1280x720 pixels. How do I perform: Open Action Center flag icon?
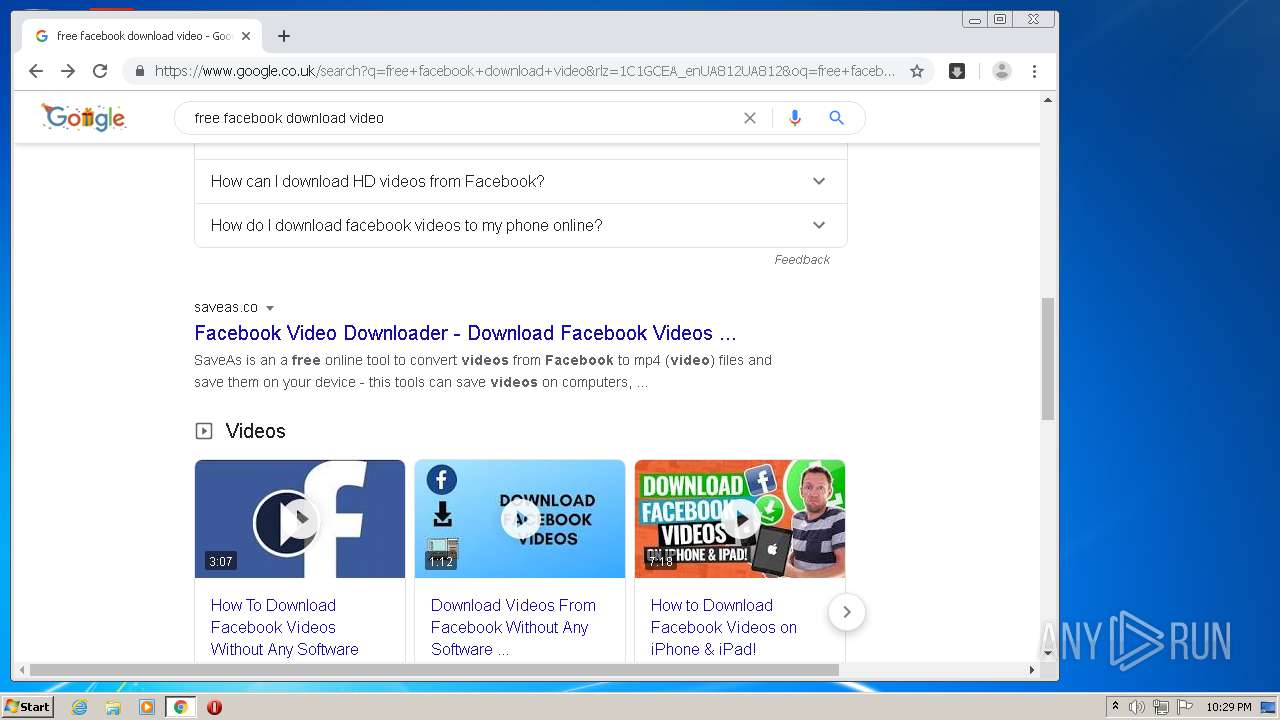[x=1185, y=707]
